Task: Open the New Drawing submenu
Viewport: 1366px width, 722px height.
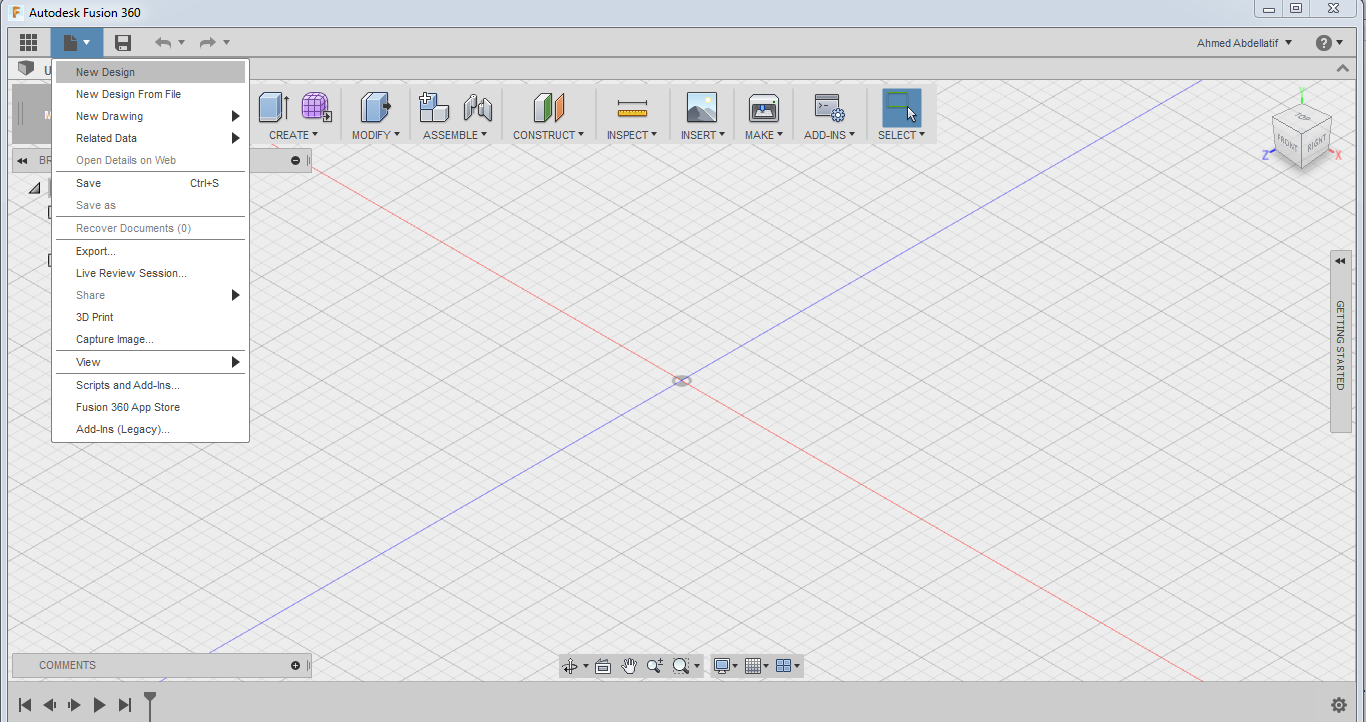Action: pyautogui.click(x=150, y=116)
